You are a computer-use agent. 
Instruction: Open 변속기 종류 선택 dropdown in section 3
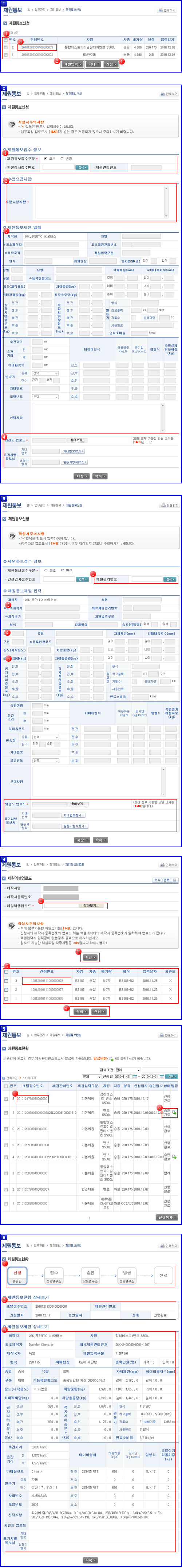pyautogui.click(x=45, y=736)
